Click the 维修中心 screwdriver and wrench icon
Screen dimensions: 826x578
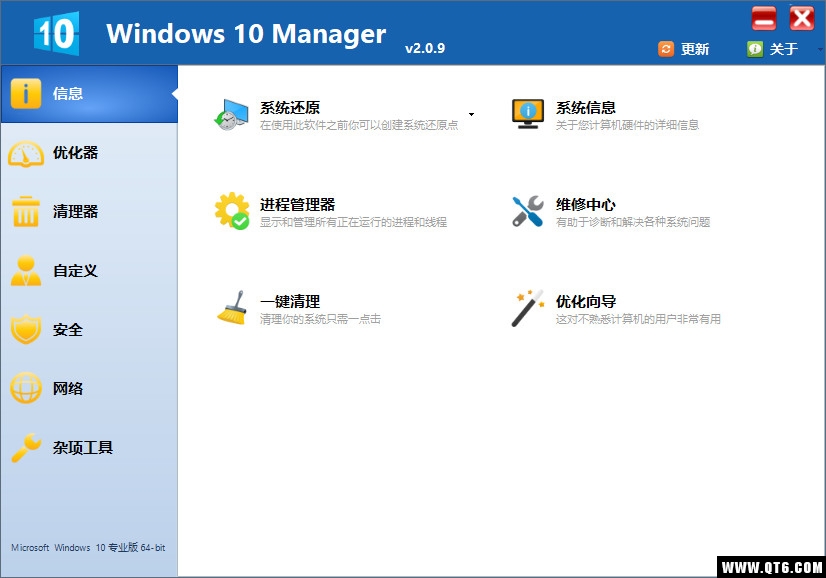pyautogui.click(x=527, y=211)
